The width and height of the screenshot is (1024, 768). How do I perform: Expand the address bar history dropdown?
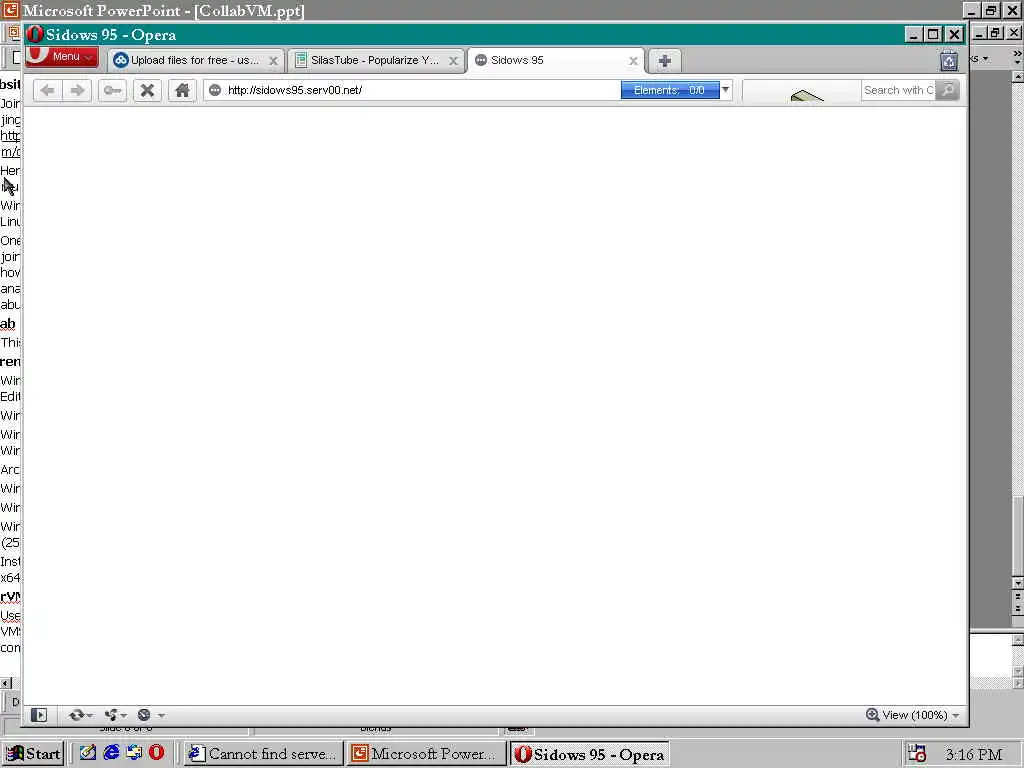(x=726, y=90)
